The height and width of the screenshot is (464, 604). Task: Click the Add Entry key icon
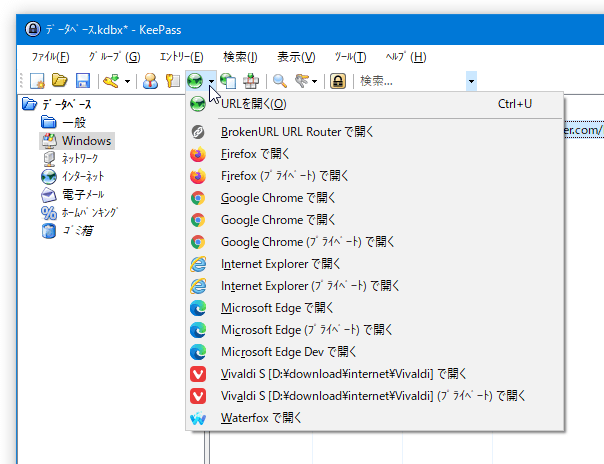(111, 81)
